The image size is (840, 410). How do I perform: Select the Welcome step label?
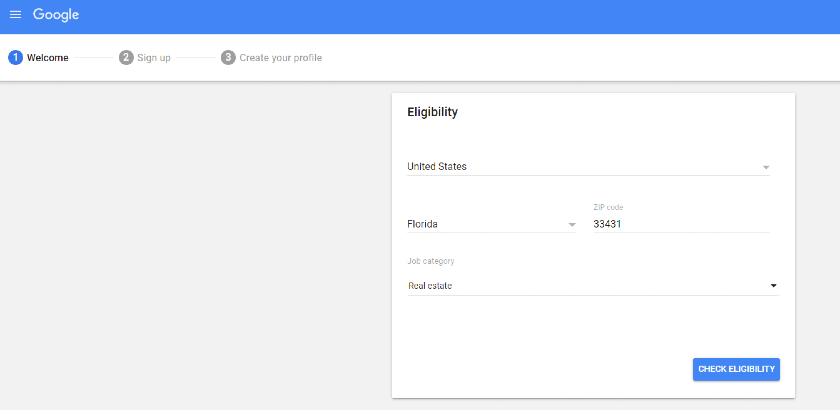click(48, 58)
